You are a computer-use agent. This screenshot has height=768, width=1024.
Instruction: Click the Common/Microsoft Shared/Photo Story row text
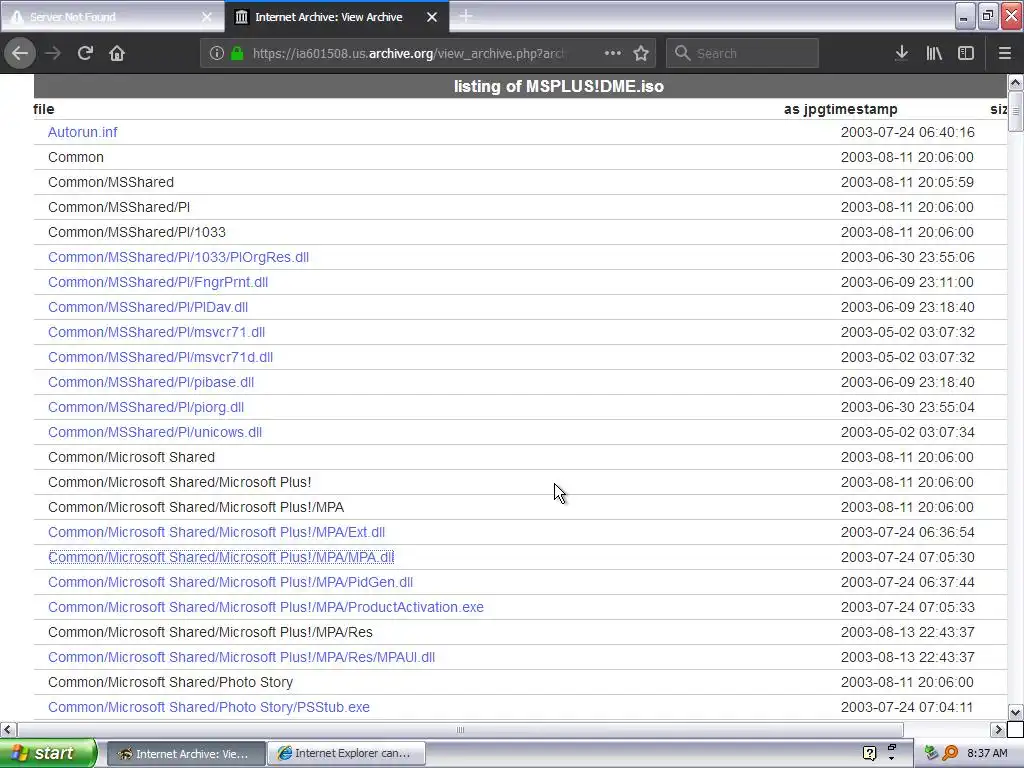170,682
